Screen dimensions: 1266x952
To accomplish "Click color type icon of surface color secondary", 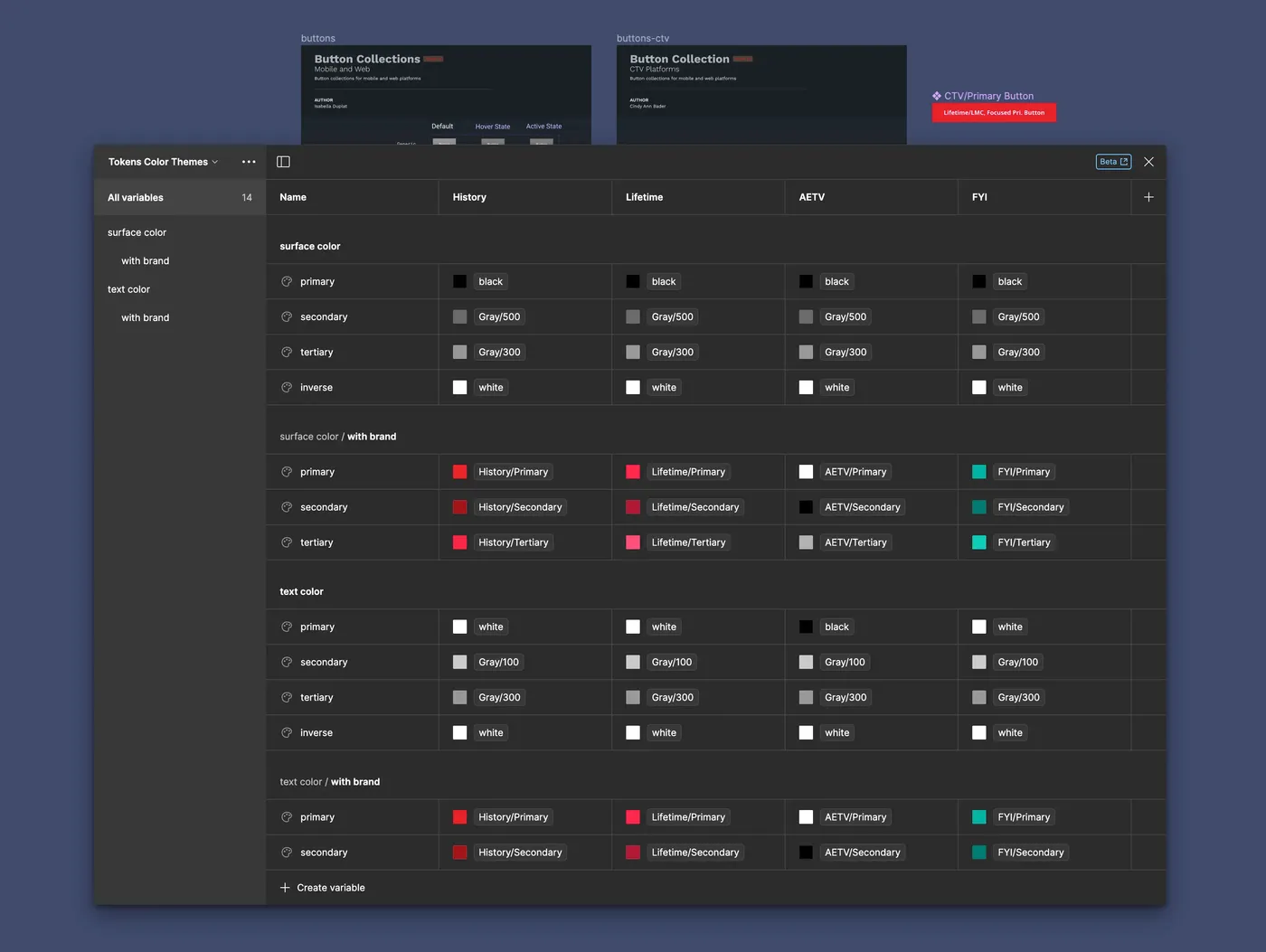I will (287, 316).
